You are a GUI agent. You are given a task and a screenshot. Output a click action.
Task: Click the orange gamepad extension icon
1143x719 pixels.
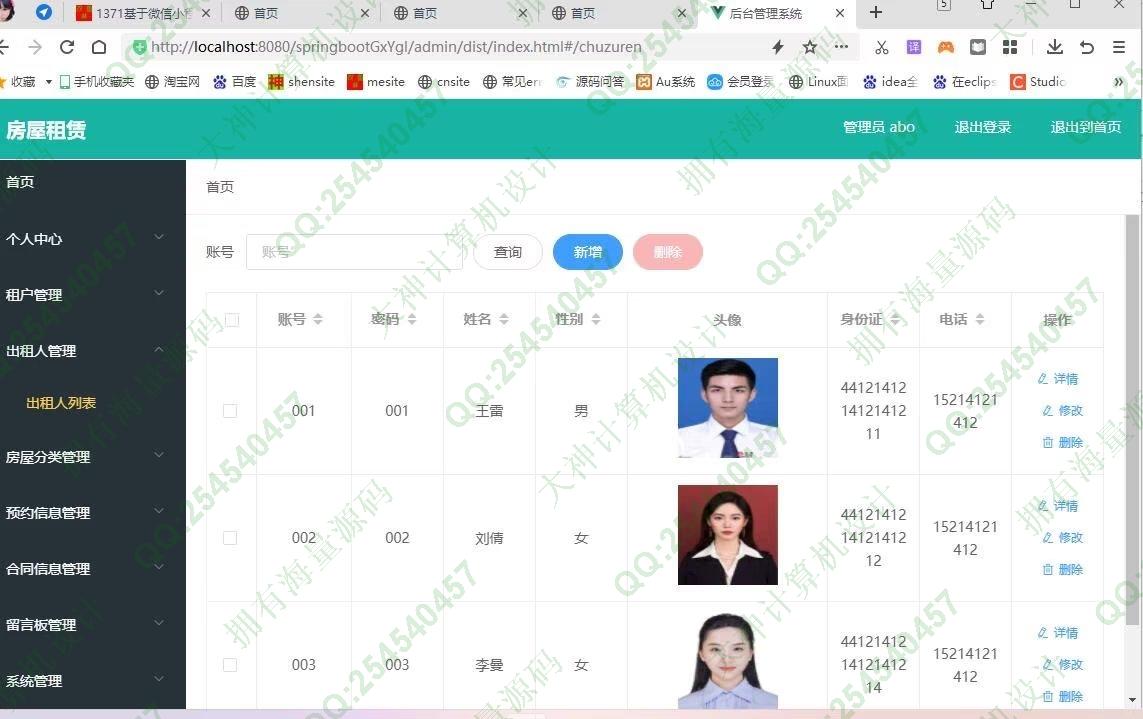[x=945, y=47]
